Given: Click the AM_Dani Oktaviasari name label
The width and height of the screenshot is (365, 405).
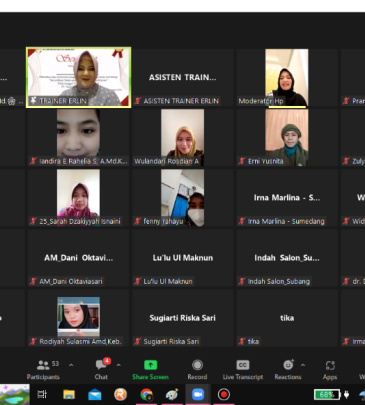Looking at the screenshot, I should click(71, 281).
